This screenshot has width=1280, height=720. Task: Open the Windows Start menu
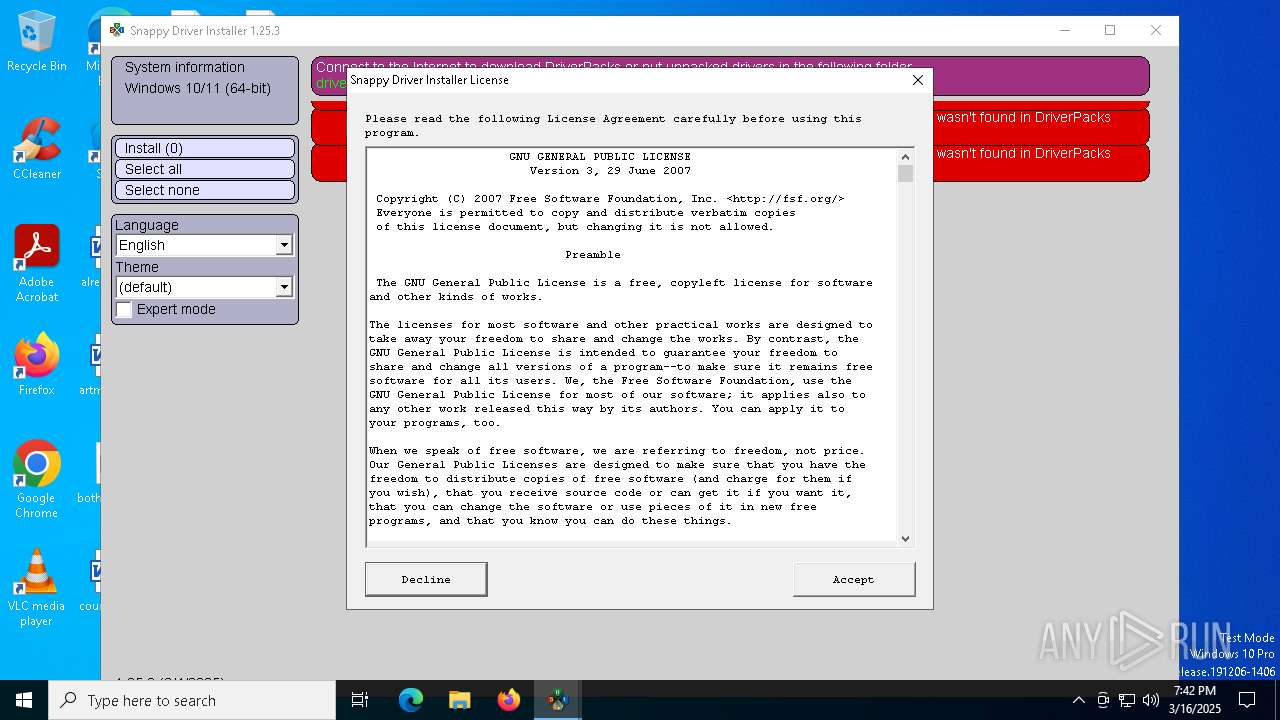click(x=24, y=700)
